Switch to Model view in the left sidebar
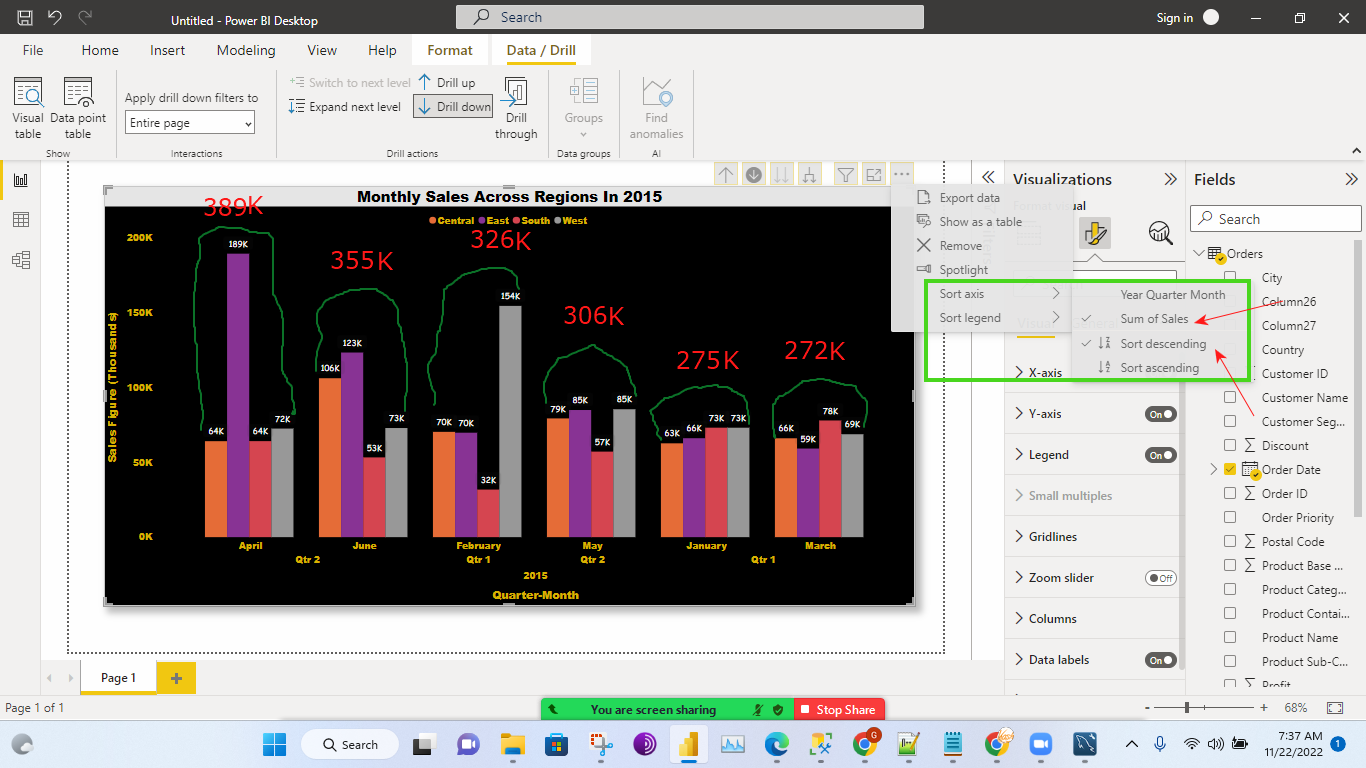 point(21,260)
